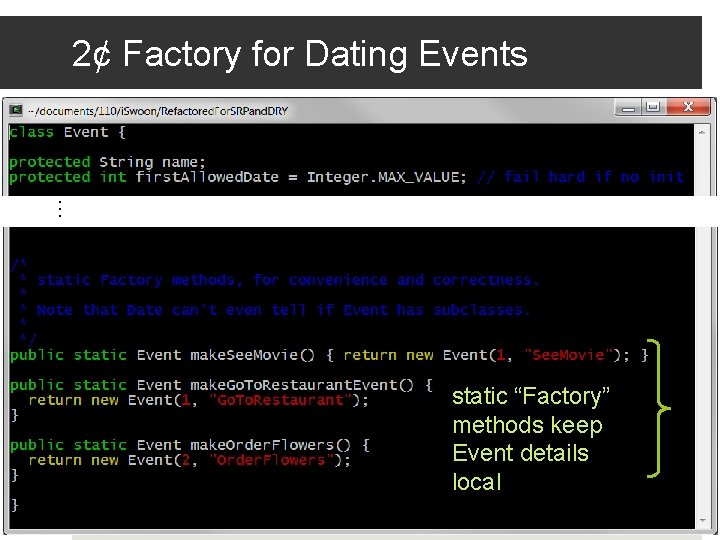
Task: Click the slide title '2¢ Factory for Dating Events'
Action: (x=300, y=54)
